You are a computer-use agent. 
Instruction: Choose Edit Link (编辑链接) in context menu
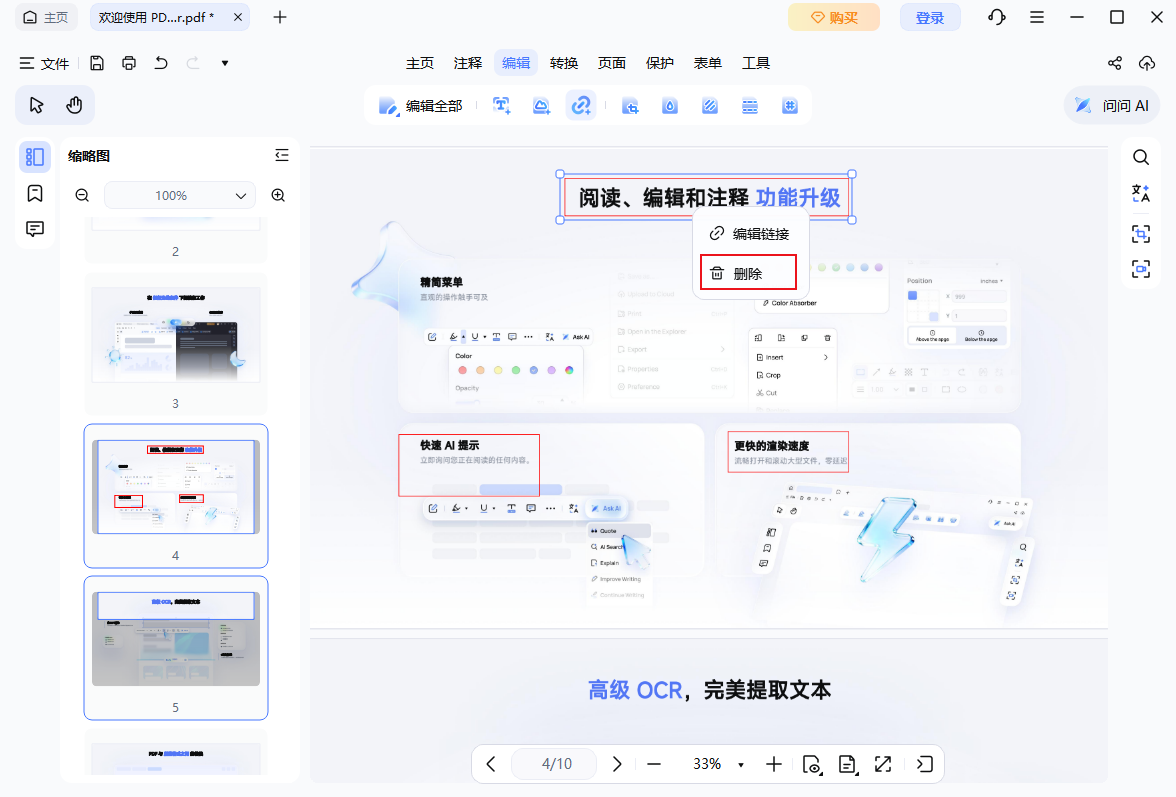point(750,234)
